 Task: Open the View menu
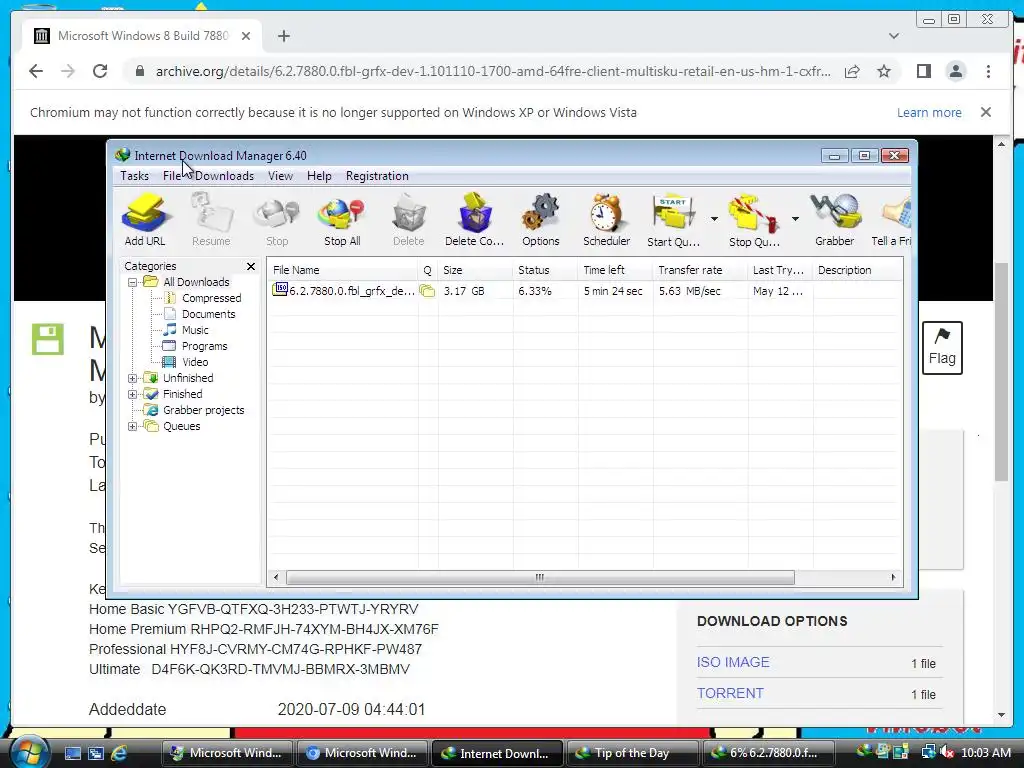click(x=280, y=176)
